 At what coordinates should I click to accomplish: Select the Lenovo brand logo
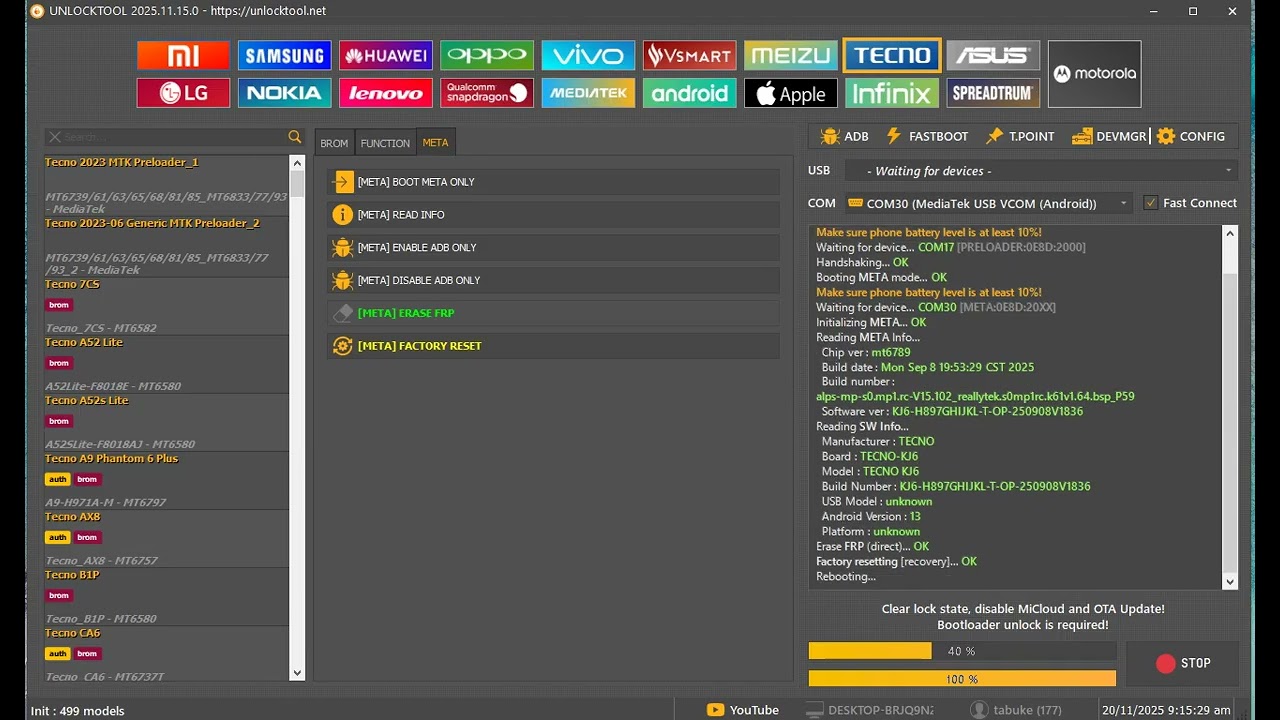click(x=385, y=94)
